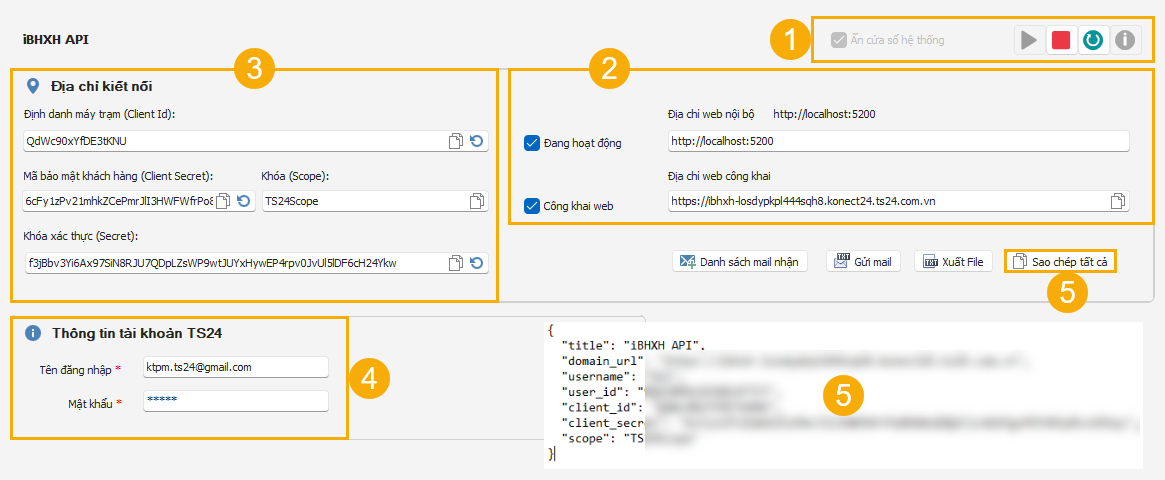Click the 'Gửi mail' button
Screen dimensions: 1165x480
point(864,262)
